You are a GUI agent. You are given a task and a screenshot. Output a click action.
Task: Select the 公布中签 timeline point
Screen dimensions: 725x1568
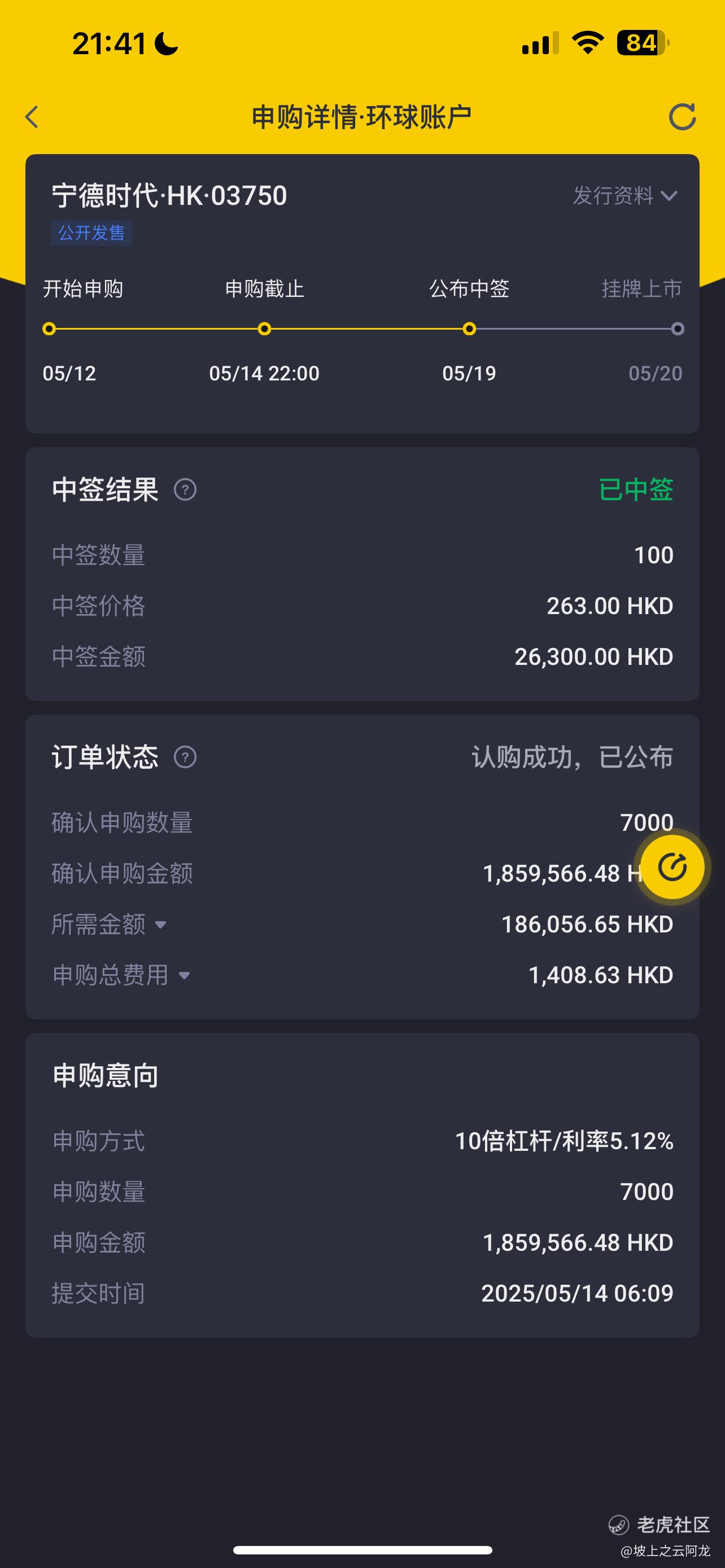469,329
